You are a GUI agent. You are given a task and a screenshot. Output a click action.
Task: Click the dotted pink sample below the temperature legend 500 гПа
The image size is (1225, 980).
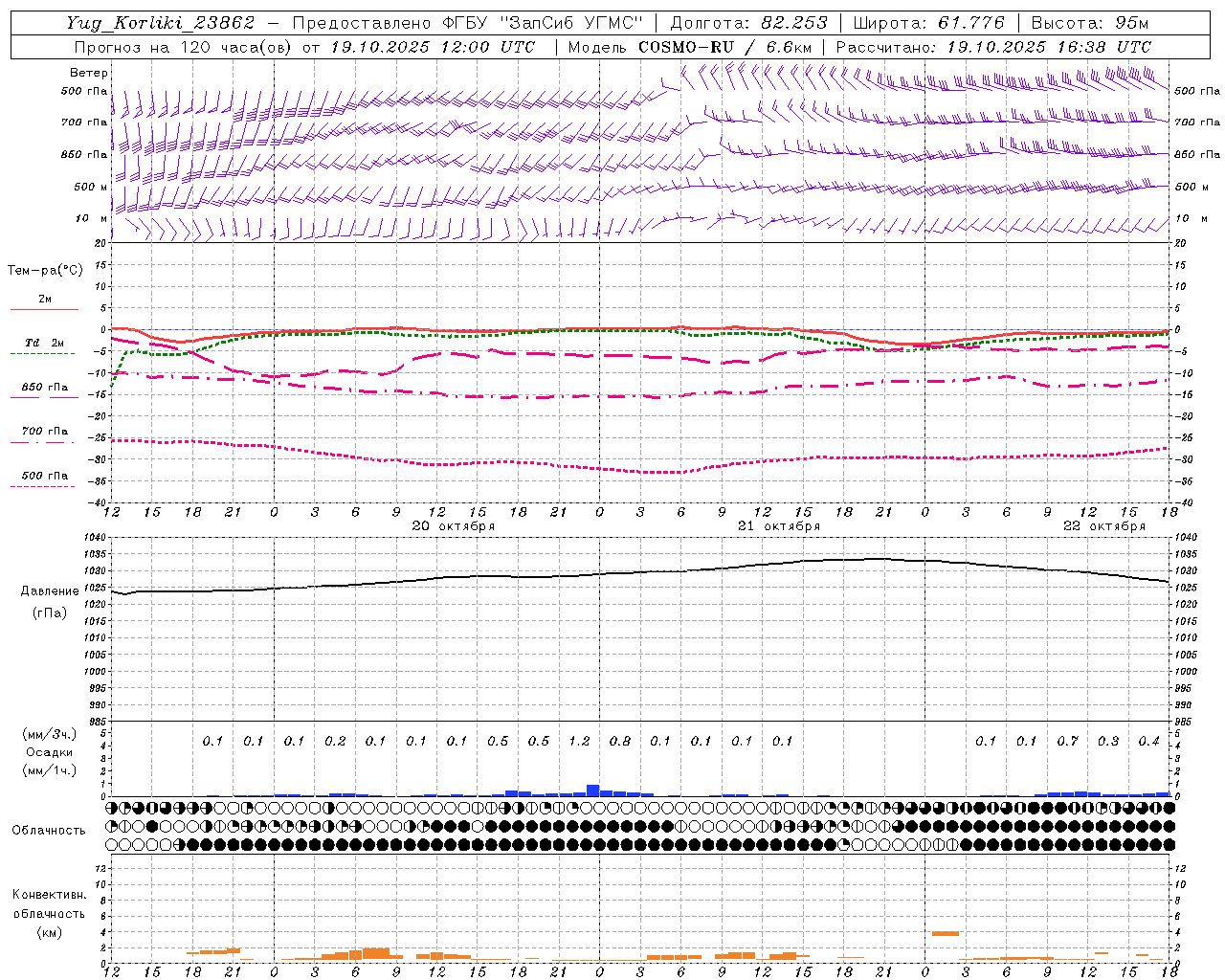click(x=43, y=486)
